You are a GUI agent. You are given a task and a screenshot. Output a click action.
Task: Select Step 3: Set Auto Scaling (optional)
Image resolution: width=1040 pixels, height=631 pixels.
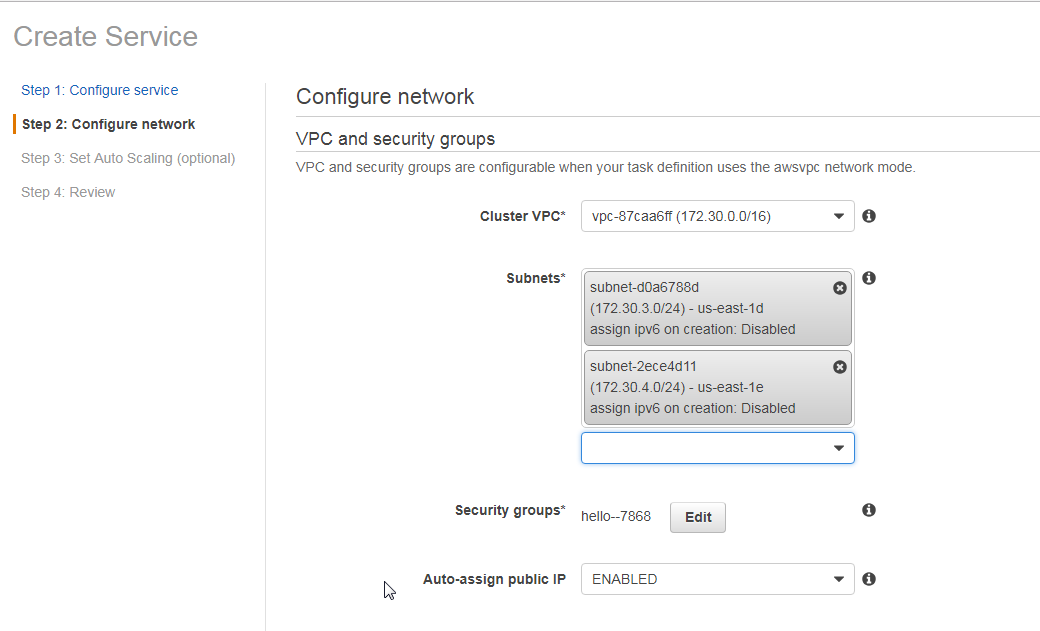click(128, 158)
